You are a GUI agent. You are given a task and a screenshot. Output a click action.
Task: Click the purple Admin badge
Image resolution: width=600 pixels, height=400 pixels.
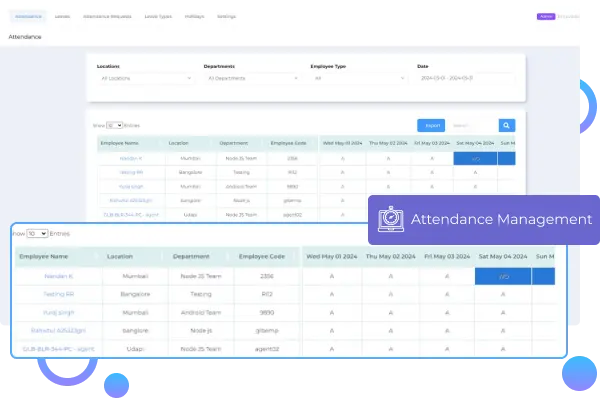[x=546, y=16]
